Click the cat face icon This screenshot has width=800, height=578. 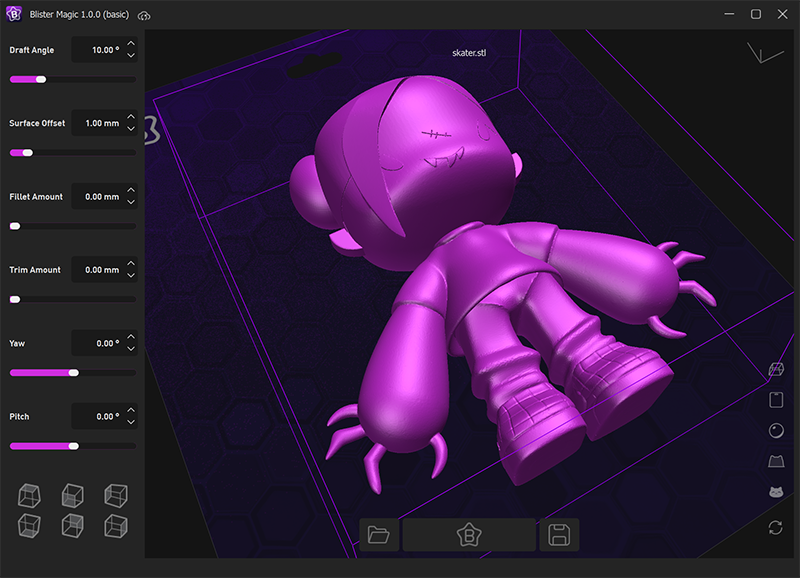tap(775, 492)
